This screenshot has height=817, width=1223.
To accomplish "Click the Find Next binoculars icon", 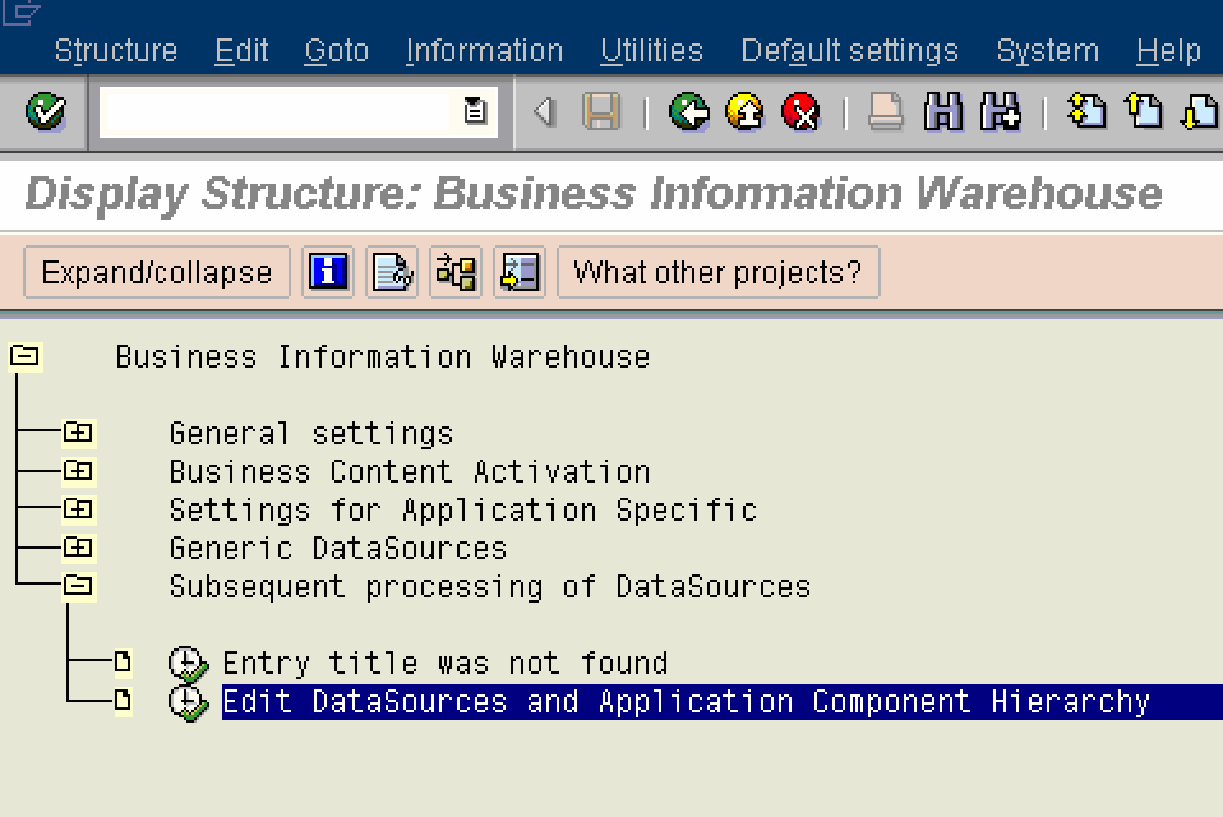I will (1000, 112).
